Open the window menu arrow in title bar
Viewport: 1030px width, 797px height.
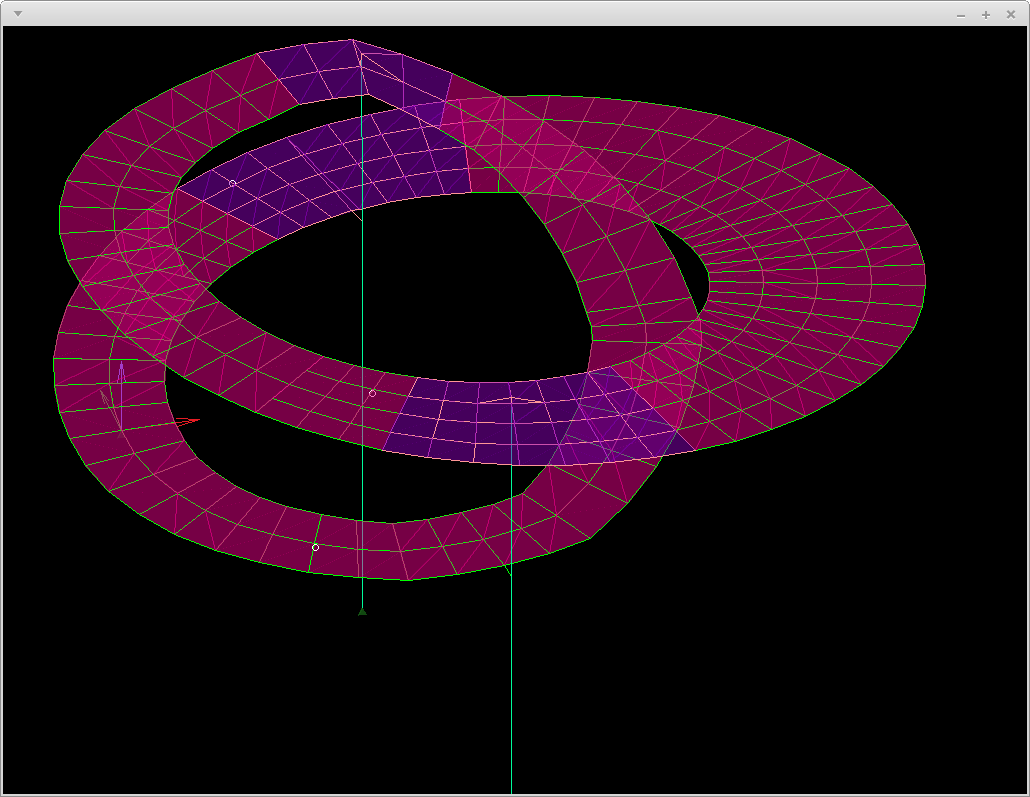point(17,13)
